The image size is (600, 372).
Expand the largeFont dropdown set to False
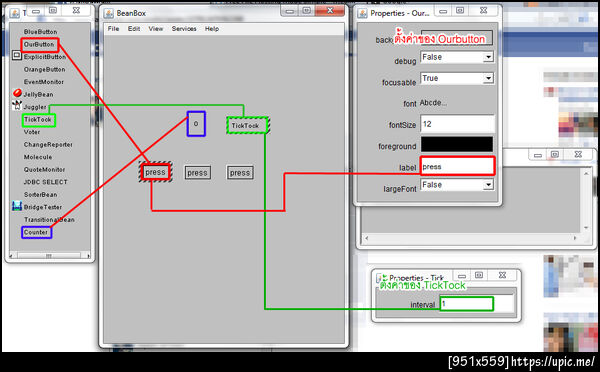488,185
